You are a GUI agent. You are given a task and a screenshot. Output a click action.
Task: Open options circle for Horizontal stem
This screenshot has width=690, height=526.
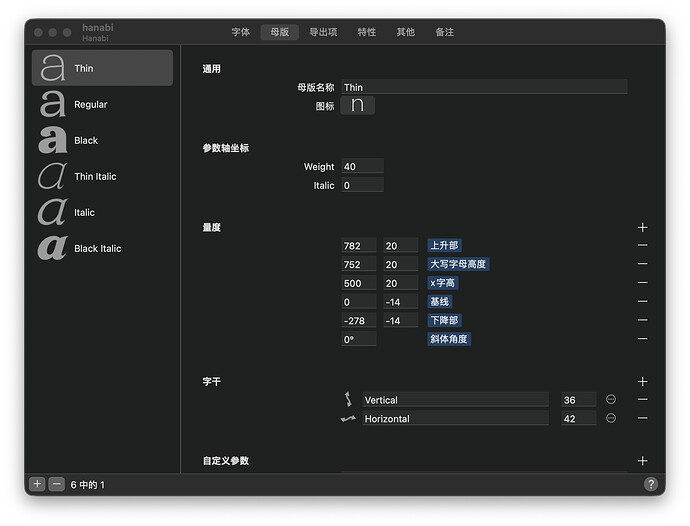pos(611,418)
